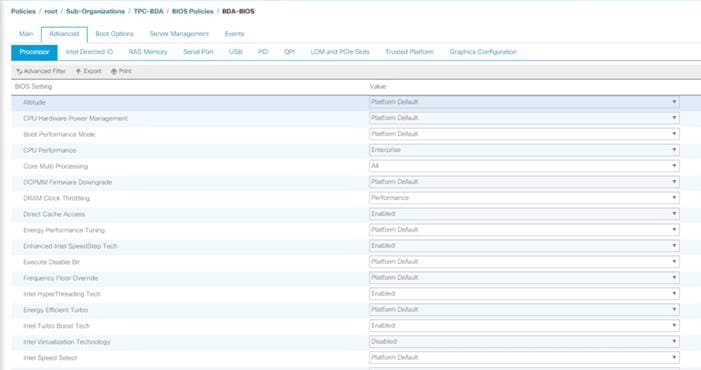Select the Direct Cache Access label
701x370 pixels.
click(x=54, y=214)
